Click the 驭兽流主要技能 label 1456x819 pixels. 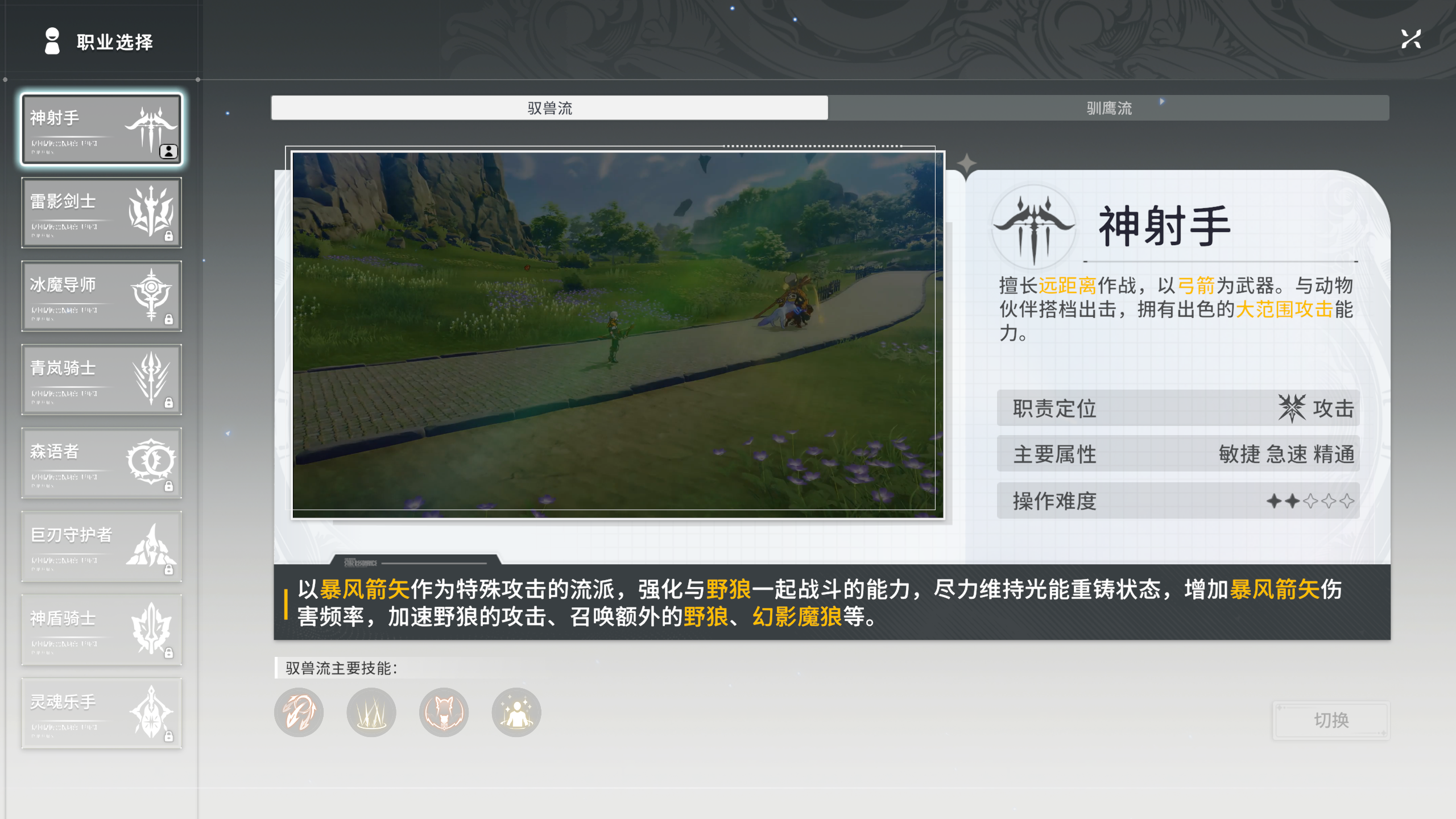pyautogui.click(x=341, y=668)
